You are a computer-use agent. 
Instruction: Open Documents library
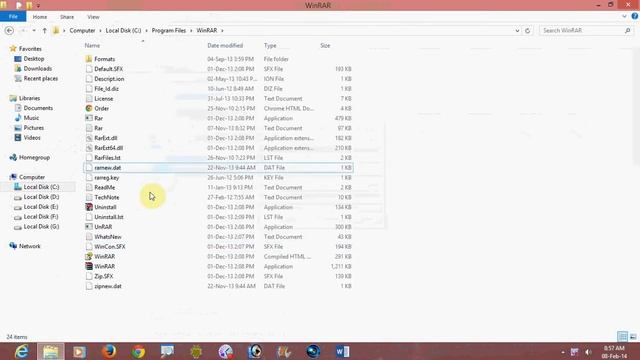tap(38, 108)
